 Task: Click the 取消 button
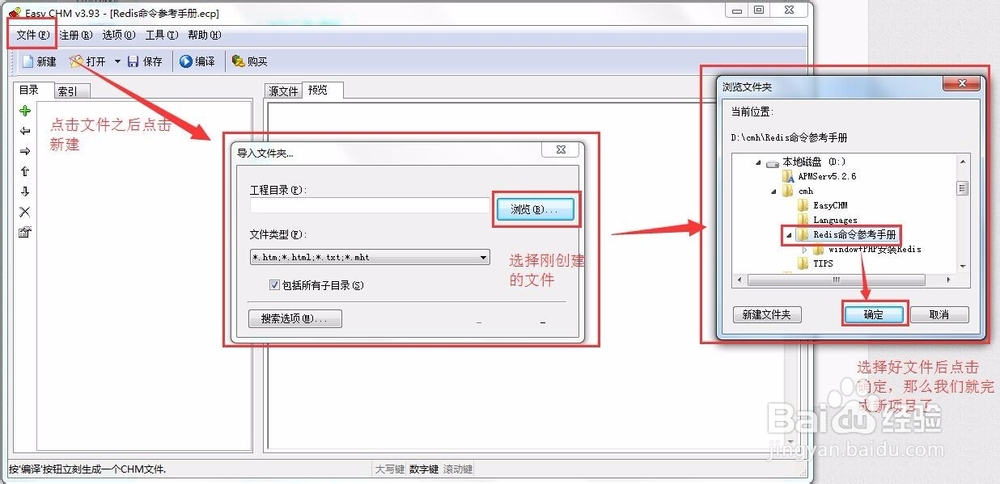coord(939,314)
